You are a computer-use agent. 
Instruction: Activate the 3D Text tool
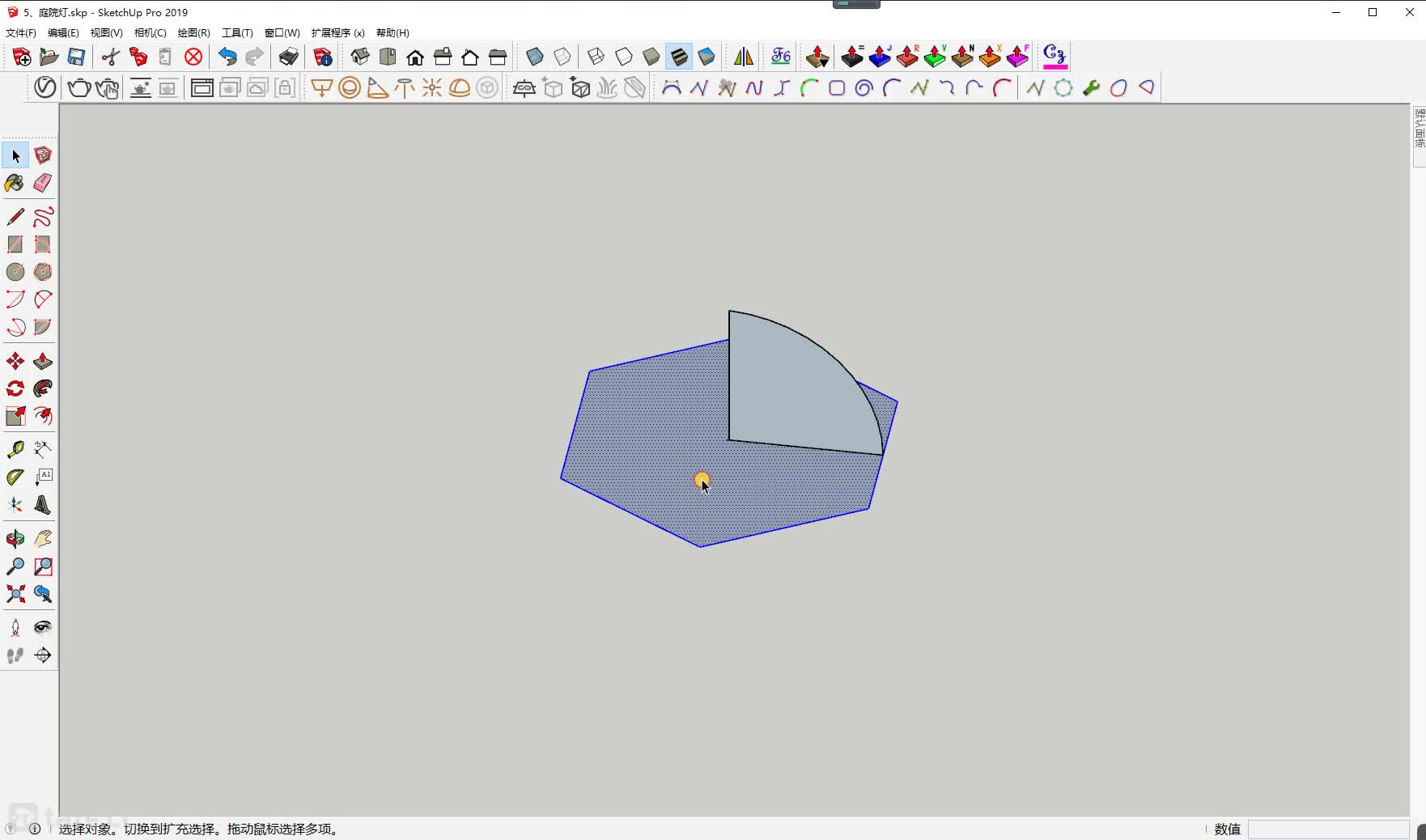[43, 505]
